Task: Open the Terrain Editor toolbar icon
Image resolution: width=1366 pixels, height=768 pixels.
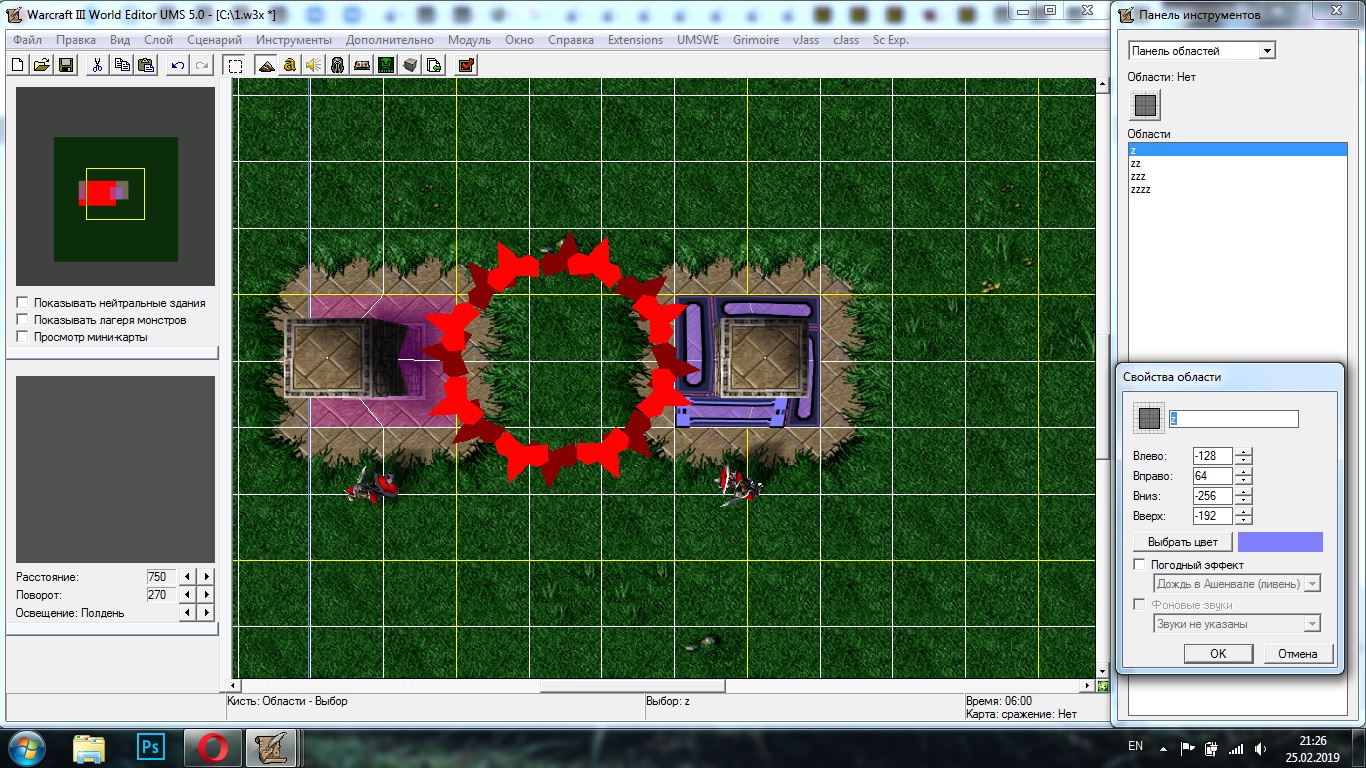Action: click(x=266, y=65)
